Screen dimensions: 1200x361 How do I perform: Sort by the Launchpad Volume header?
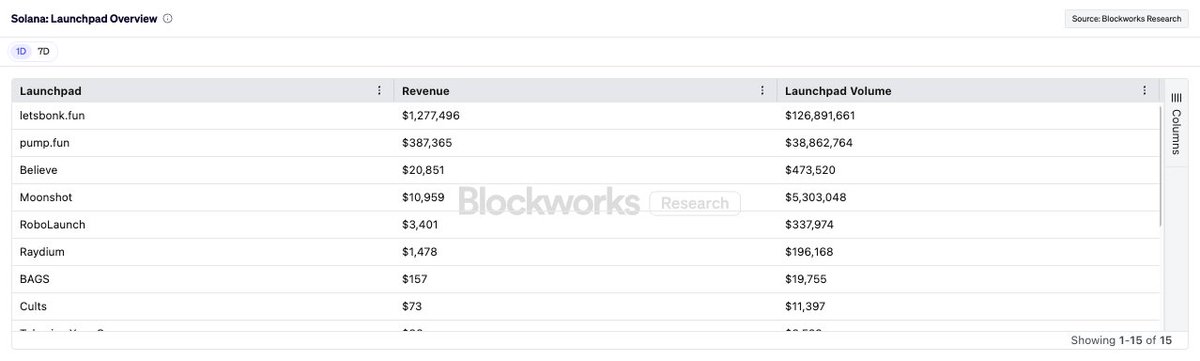838,91
